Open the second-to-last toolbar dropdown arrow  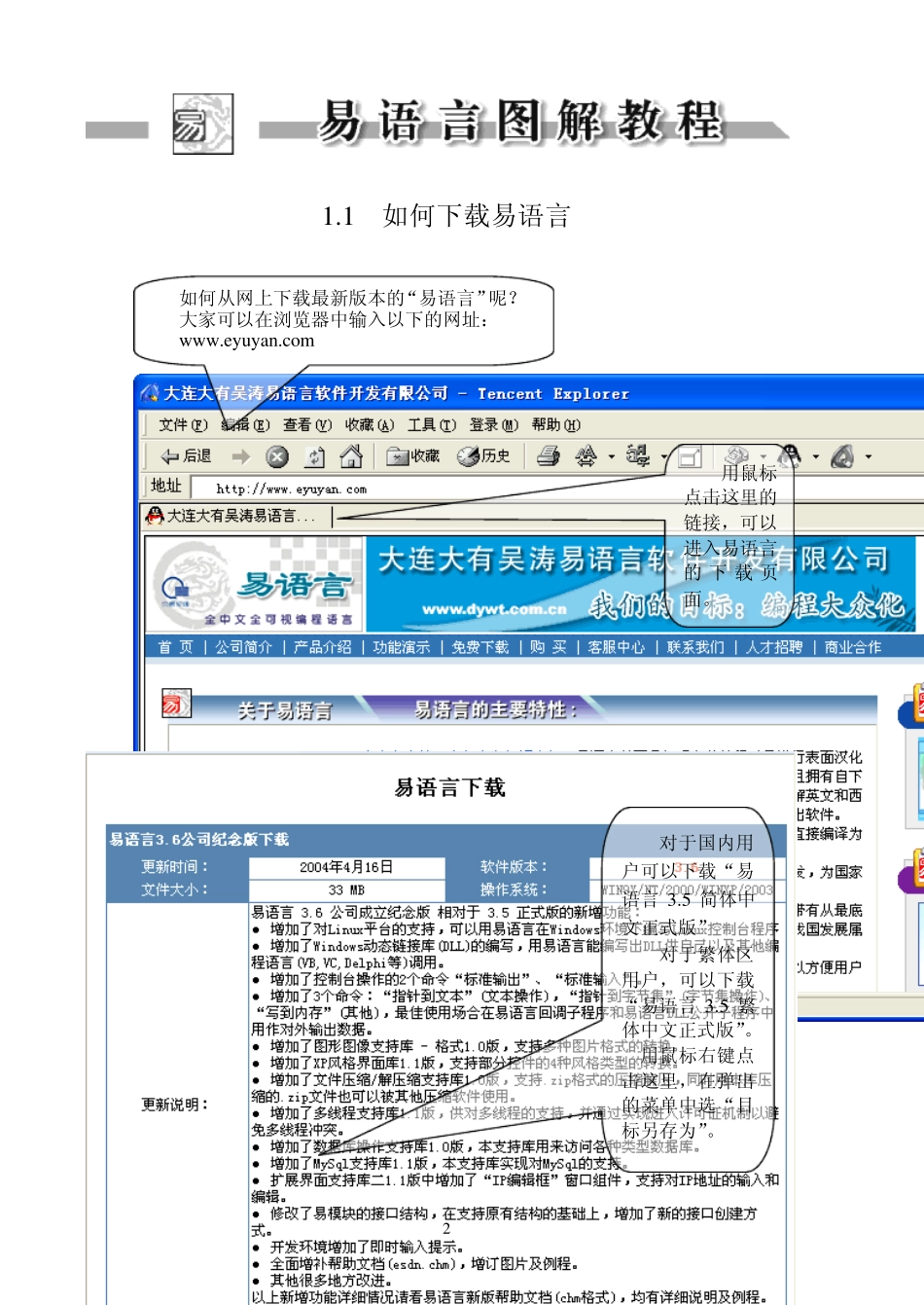[x=816, y=455]
